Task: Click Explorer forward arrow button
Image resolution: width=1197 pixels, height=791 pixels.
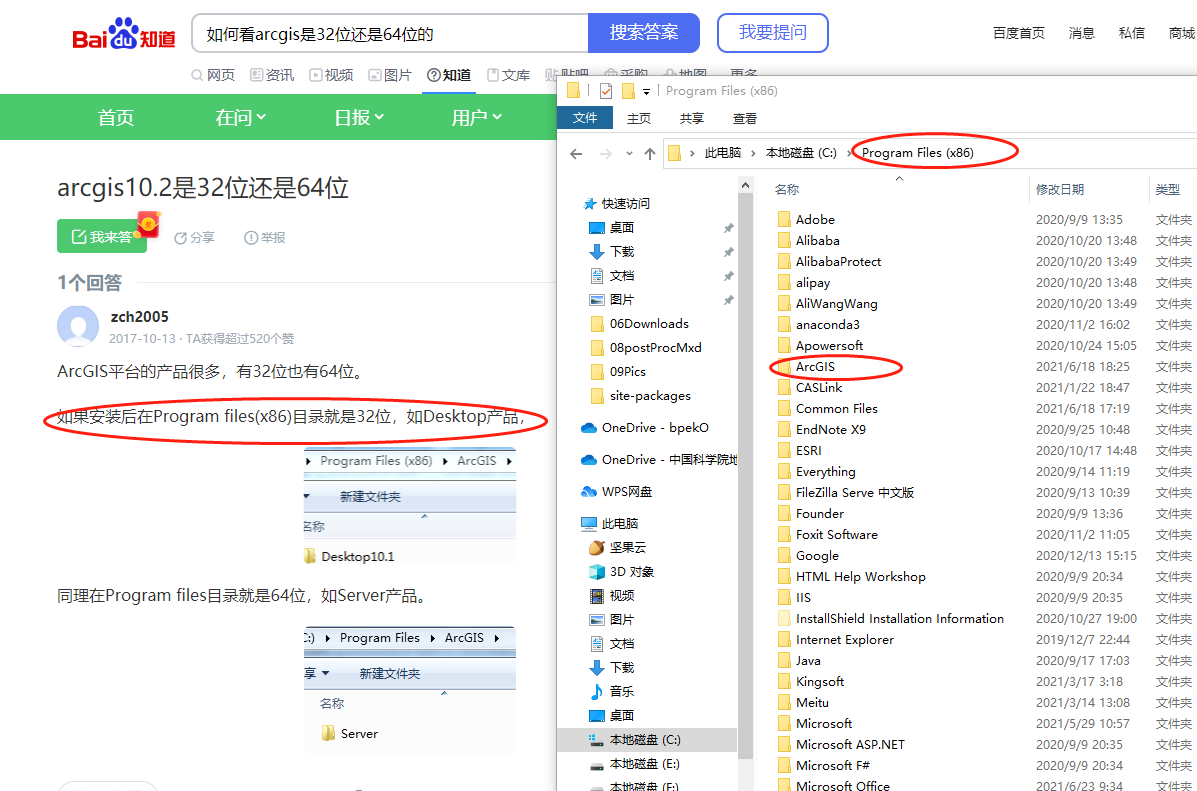Action: point(605,153)
